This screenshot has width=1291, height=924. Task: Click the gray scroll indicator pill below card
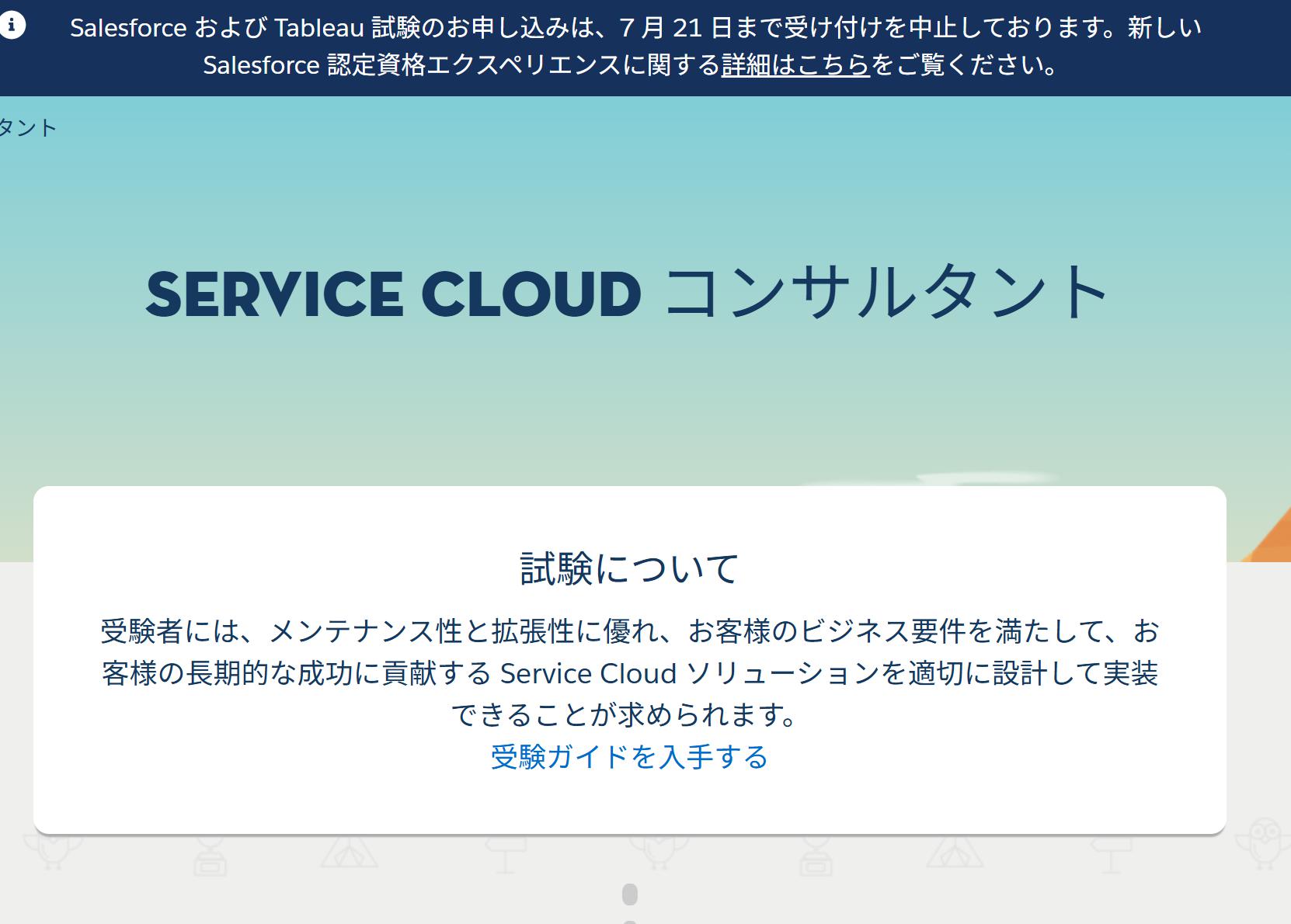click(x=630, y=894)
